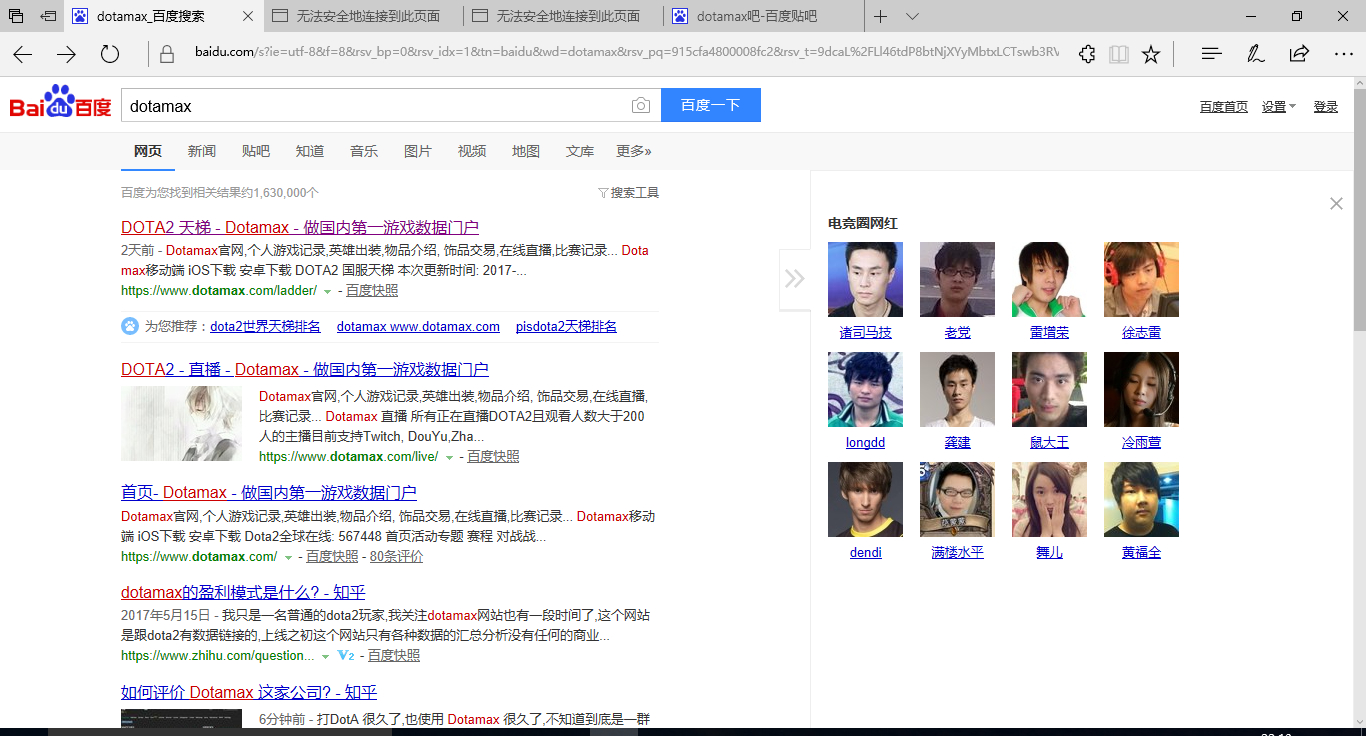Screen dimensions: 1366x736
Task: Select the 新闻 search category
Action: [202, 151]
